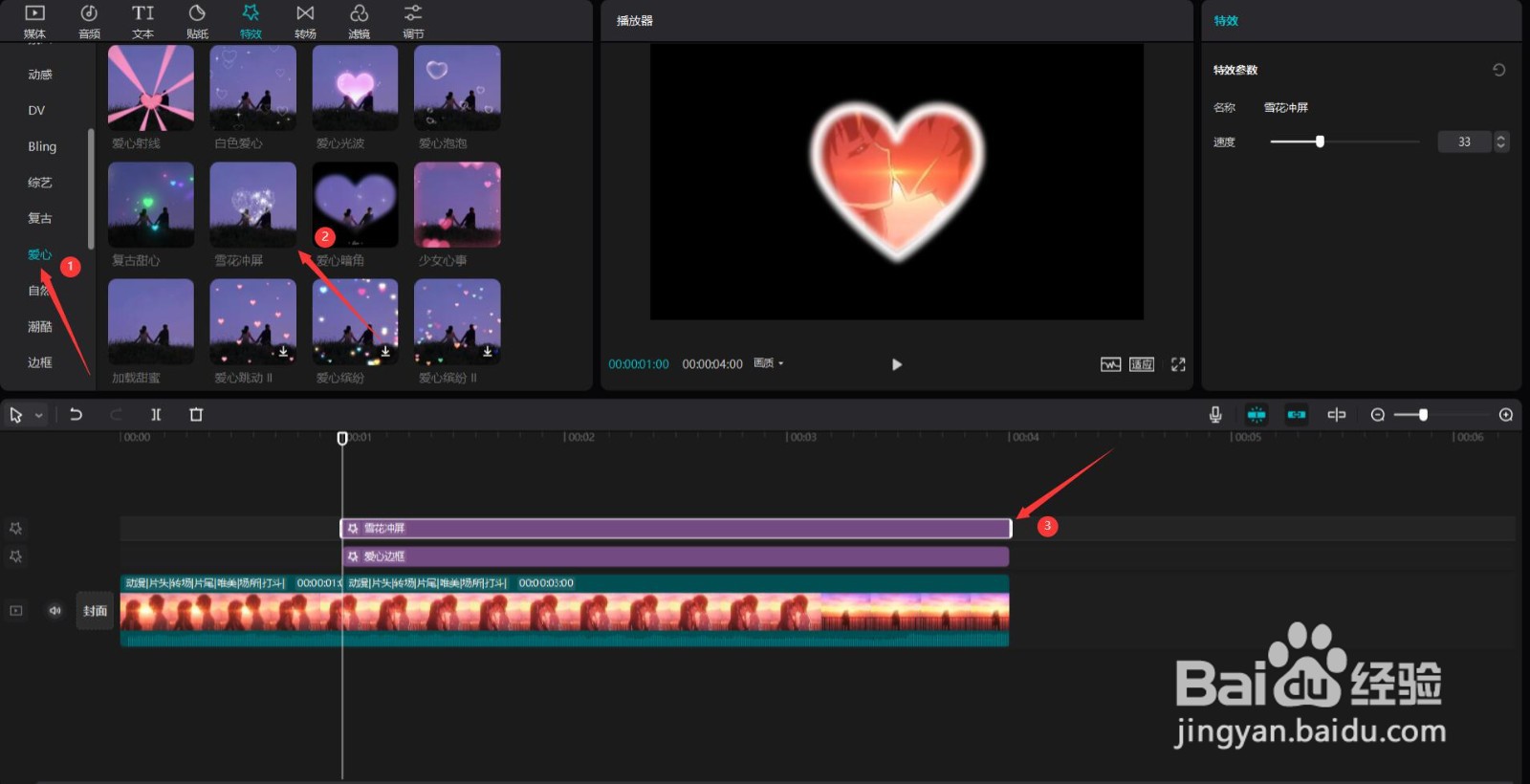1530x784 pixels.
Task: Open the 转场 transitions tab
Action: (x=305, y=21)
